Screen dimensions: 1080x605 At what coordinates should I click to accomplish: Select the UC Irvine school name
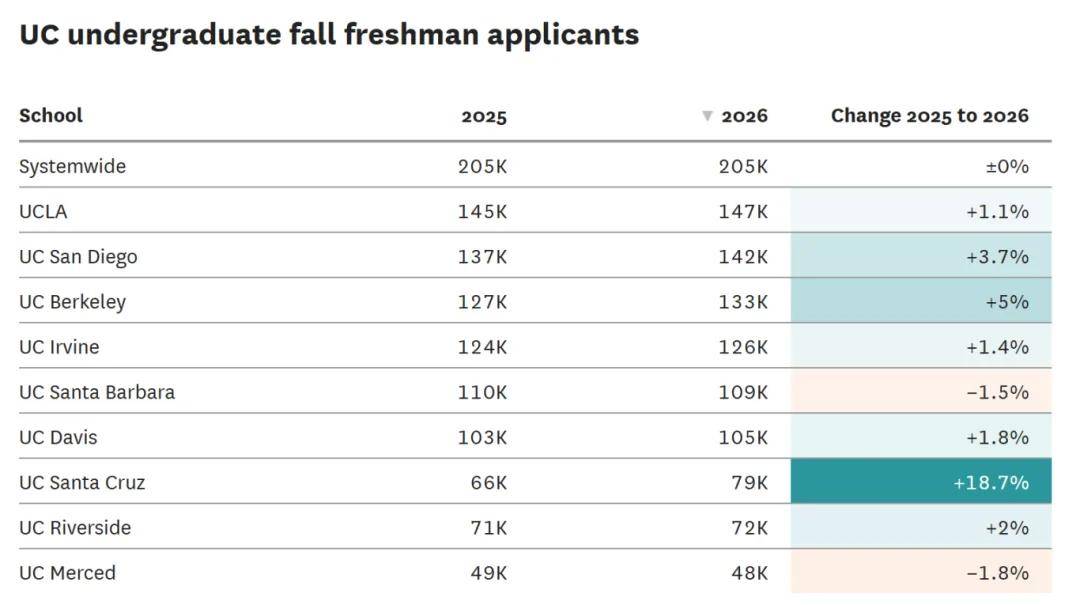59,347
